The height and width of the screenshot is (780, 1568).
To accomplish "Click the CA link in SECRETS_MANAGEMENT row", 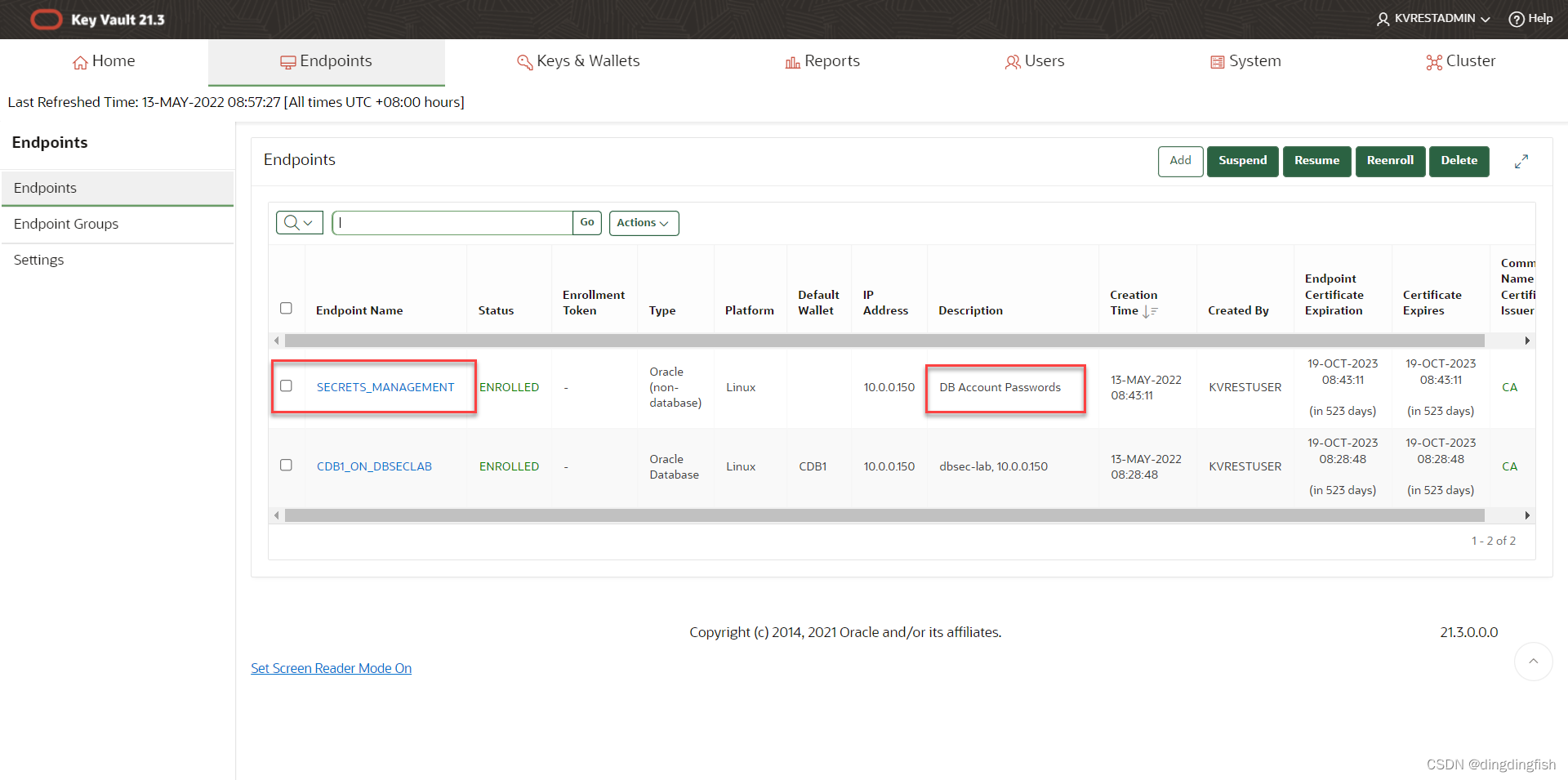I will pos(1509,387).
